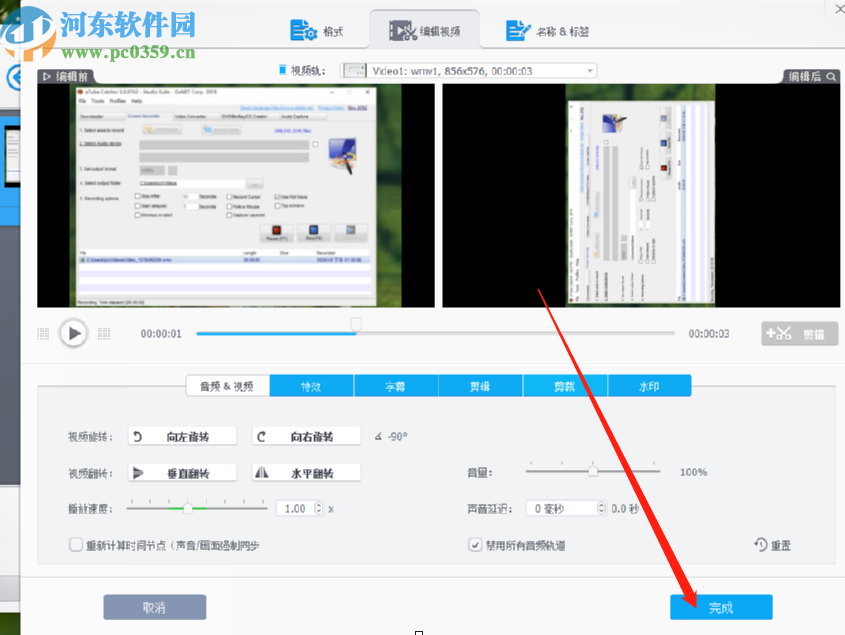The image size is (845, 635).
Task: Click the volume slider handle
Action: pos(593,471)
